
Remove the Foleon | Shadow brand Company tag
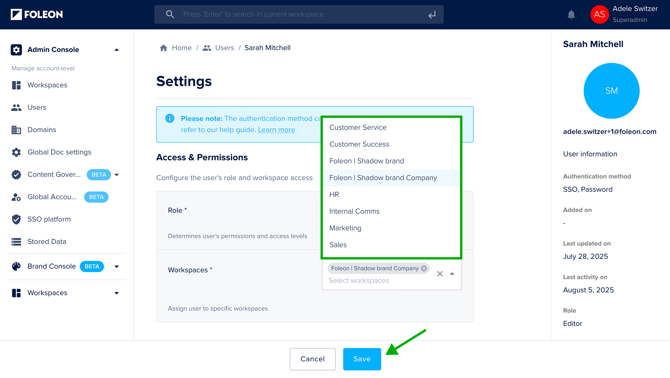click(423, 268)
